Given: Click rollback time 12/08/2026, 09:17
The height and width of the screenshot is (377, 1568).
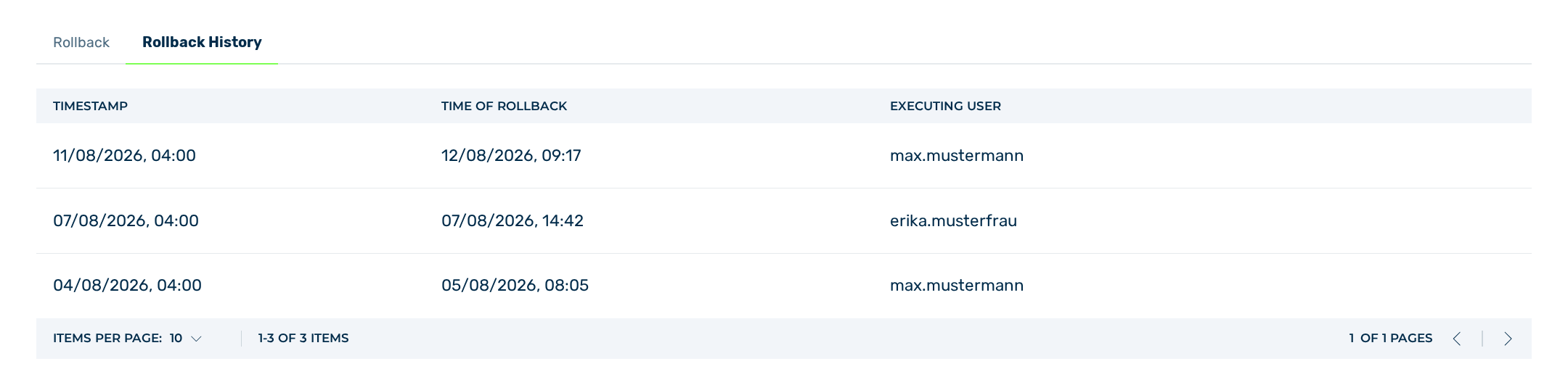Looking at the screenshot, I should pyautogui.click(x=511, y=155).
